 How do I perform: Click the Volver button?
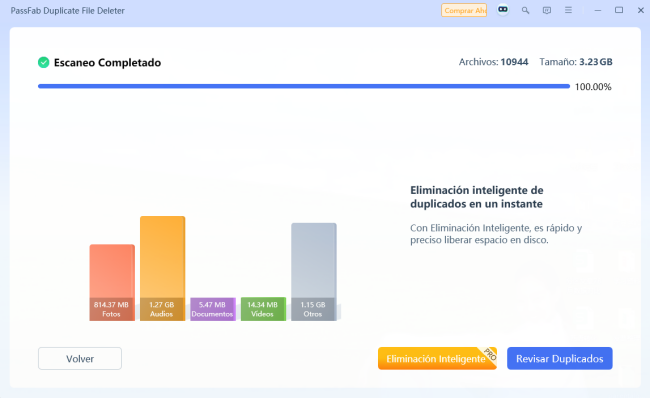80,359
